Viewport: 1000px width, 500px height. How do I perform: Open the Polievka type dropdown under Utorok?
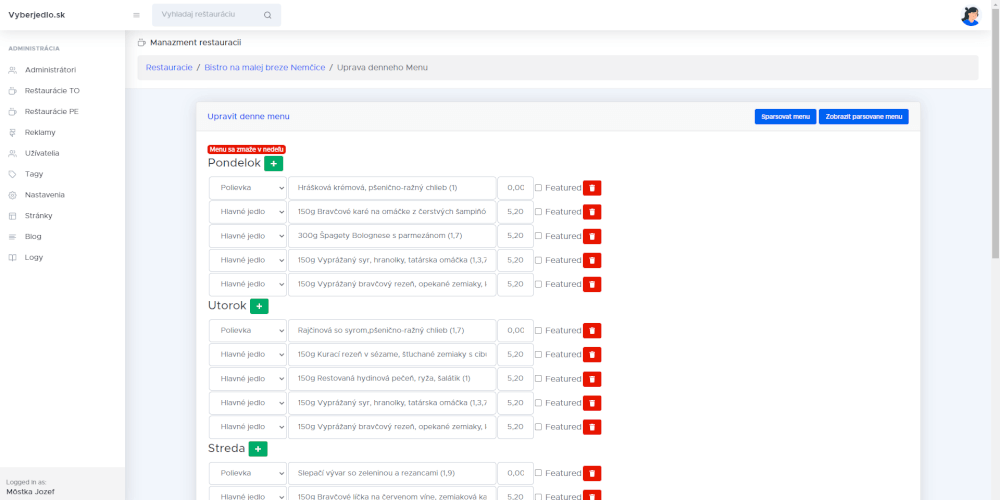tap(247, 331)
